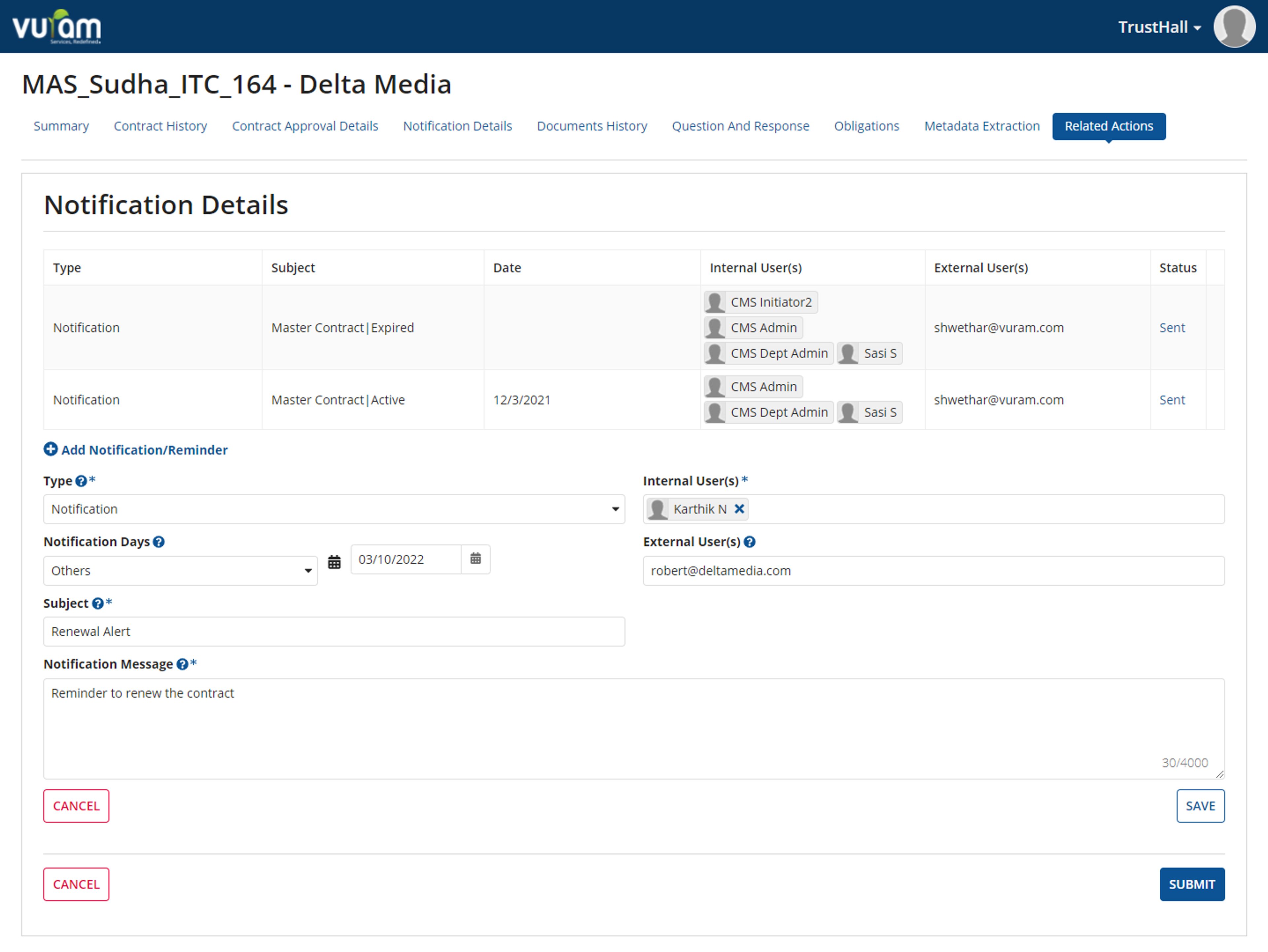Image resolution: width=1268 pixels, height=952 pixels.
Task: Click shwethar@vuram.com in the Expired row
Action: [x=999, y=327]
